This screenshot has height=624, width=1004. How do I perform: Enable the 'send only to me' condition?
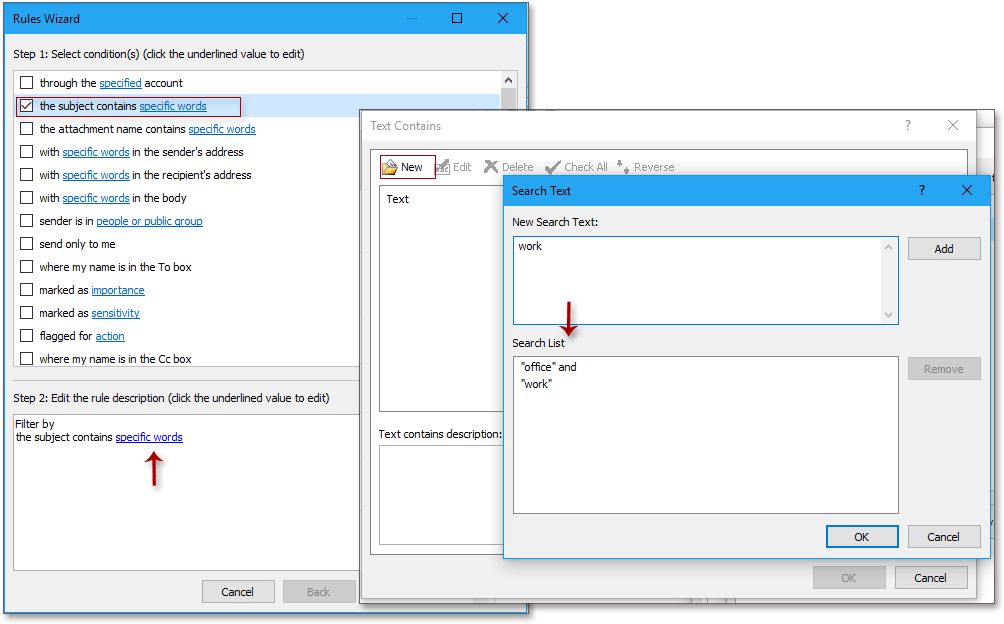[x=28, y=243]
